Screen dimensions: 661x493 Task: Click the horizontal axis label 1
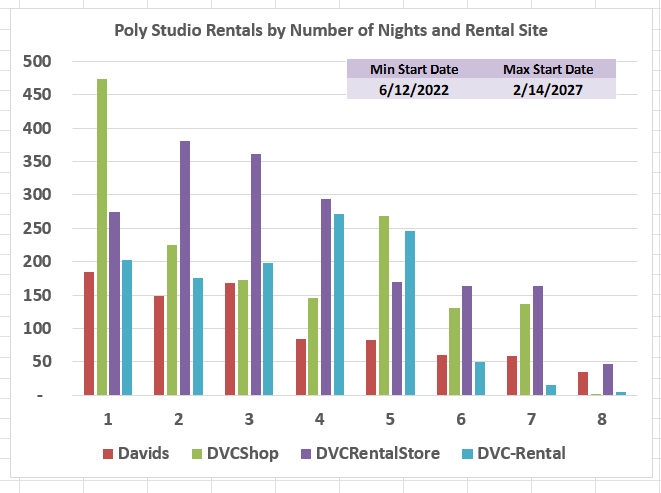pyautogui.click(x=108, y=419)
